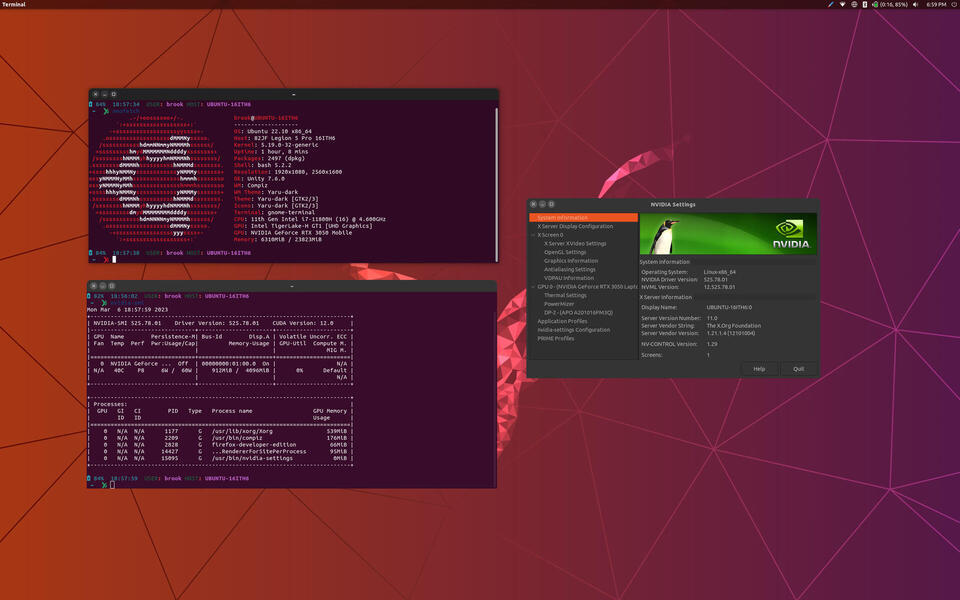Select the DP-2 display entry
This screenshot has width=960, height=600.
[578, 312]
